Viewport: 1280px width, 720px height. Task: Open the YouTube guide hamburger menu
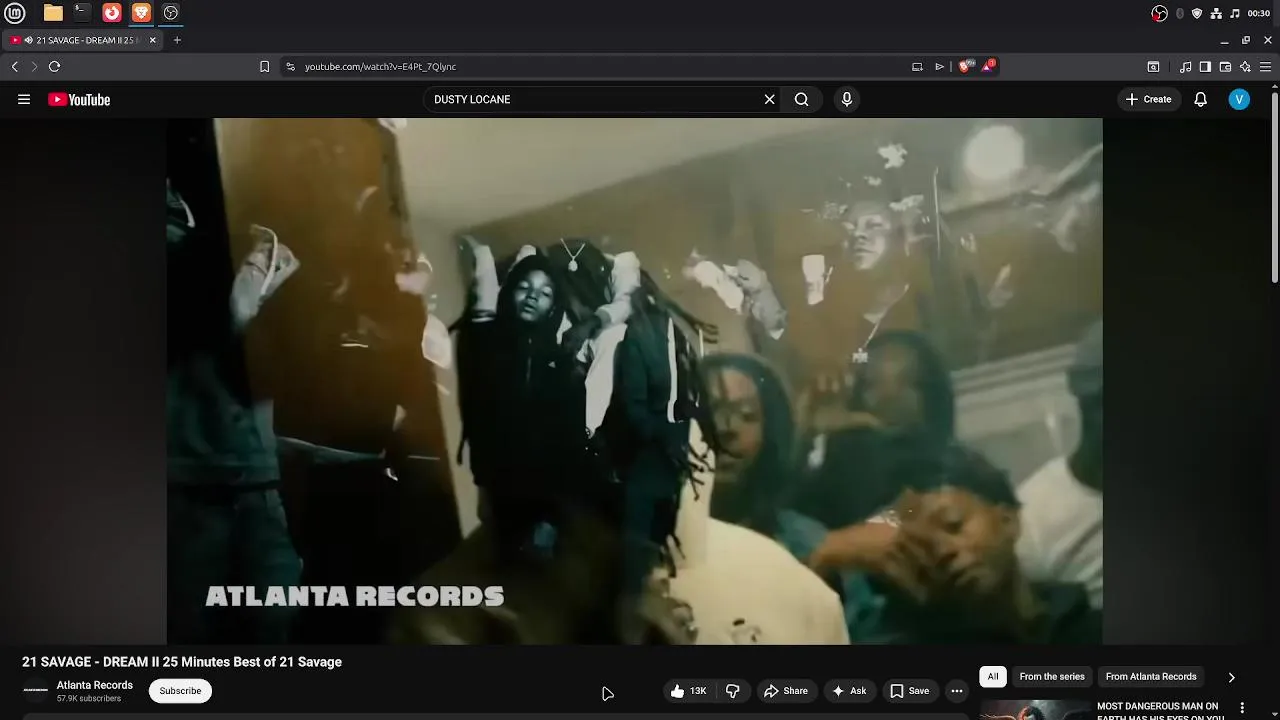point(24,99)
